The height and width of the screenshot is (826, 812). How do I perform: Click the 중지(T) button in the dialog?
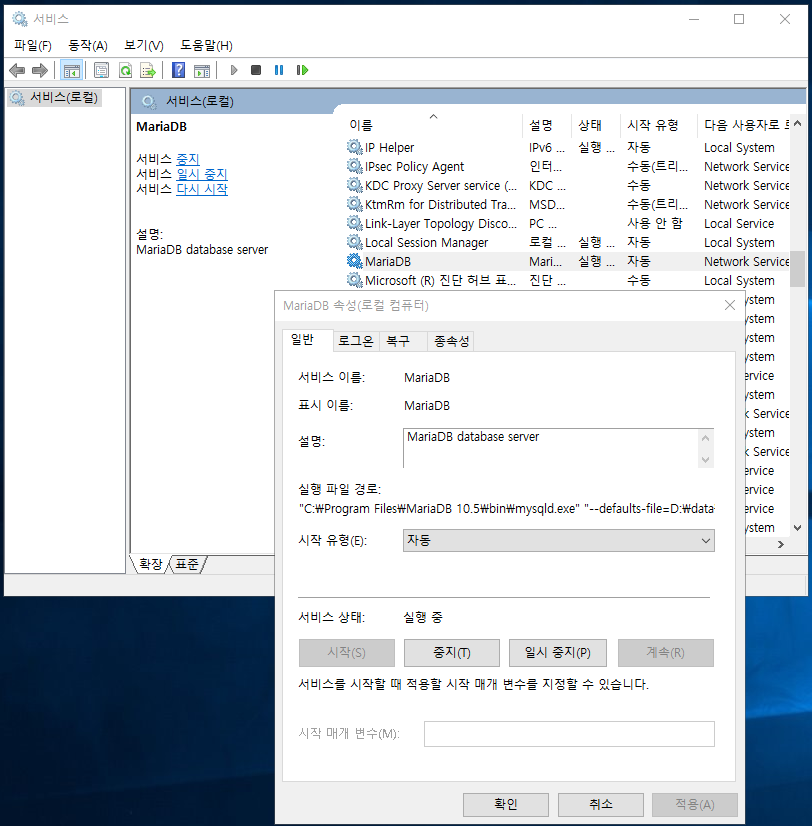(x=452, y=653)
